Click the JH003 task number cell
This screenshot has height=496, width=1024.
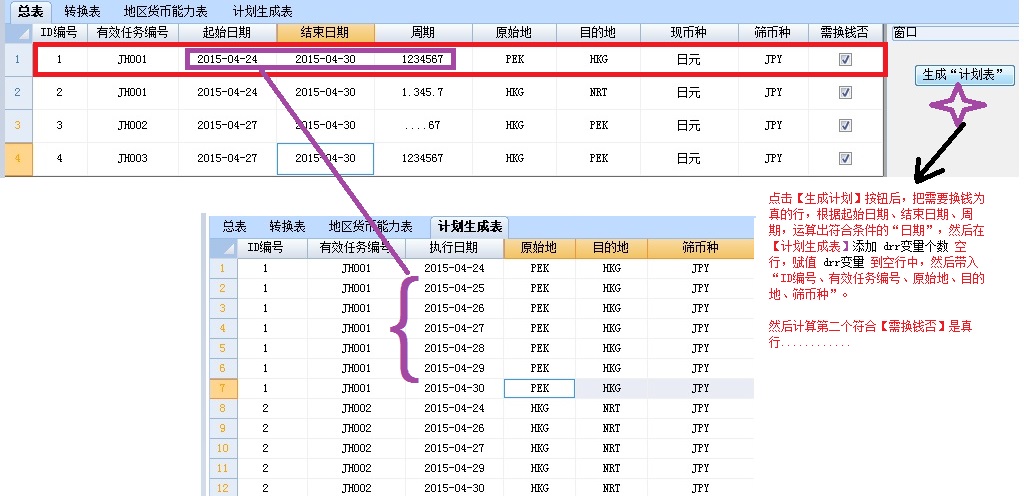click(x=133, y=159)
